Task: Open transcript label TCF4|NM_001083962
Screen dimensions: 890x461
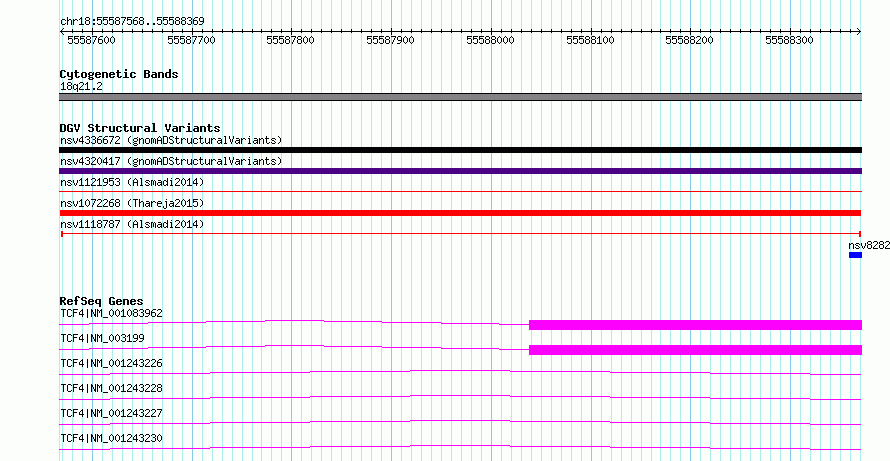Action: (111, 313)
